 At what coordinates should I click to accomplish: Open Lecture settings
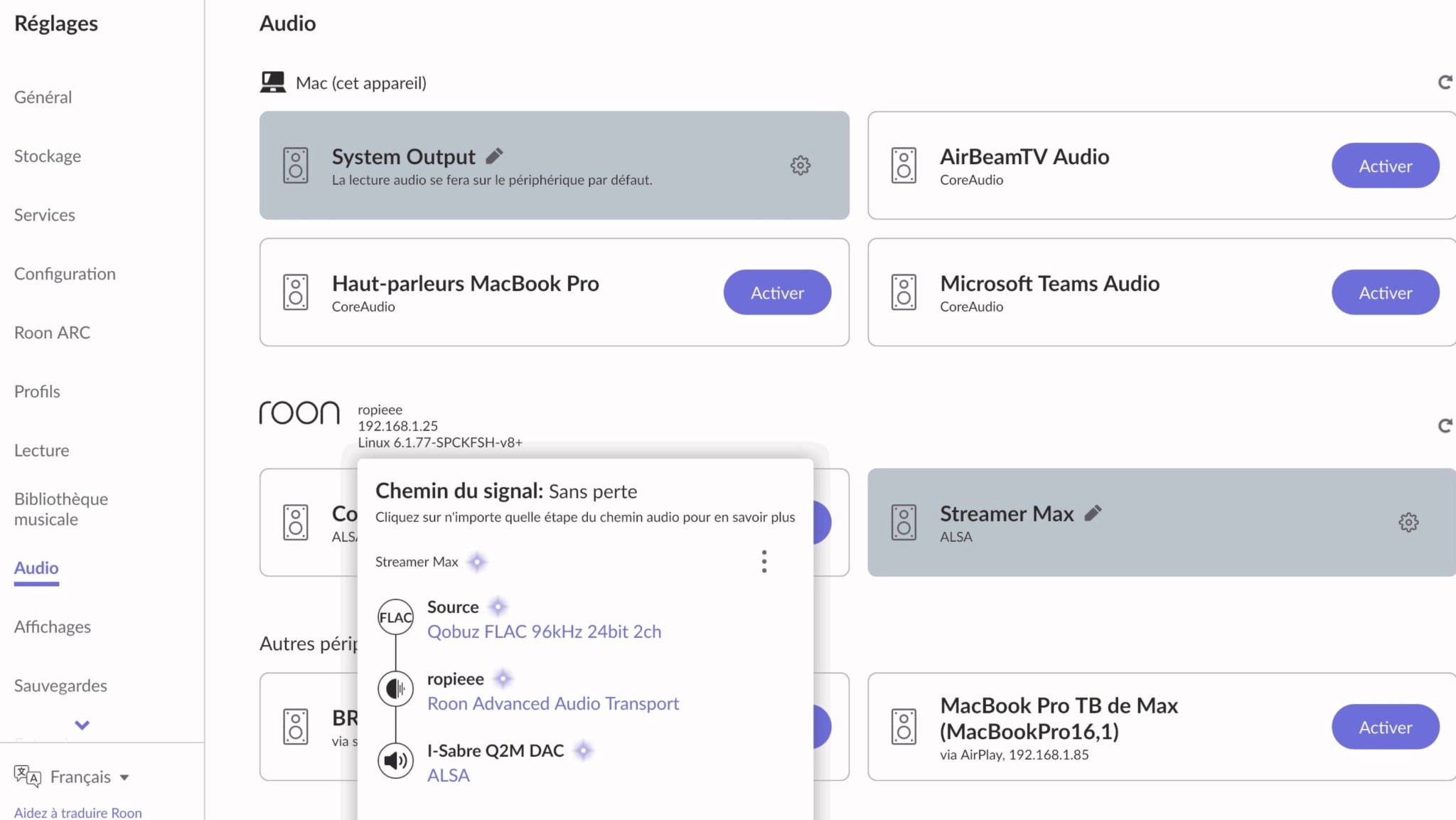[42, 450]
